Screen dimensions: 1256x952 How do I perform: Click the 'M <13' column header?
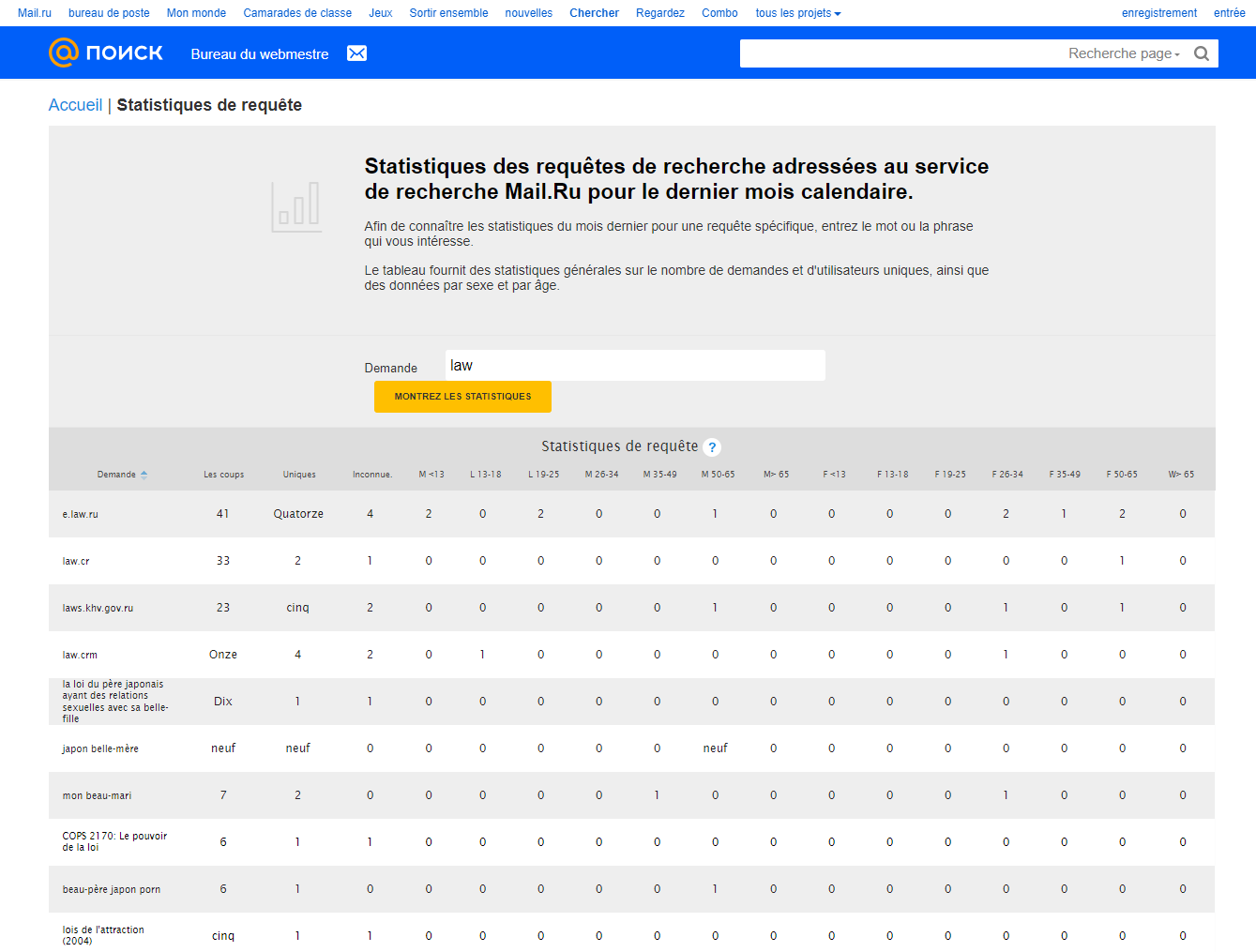[x=431, y=475]
